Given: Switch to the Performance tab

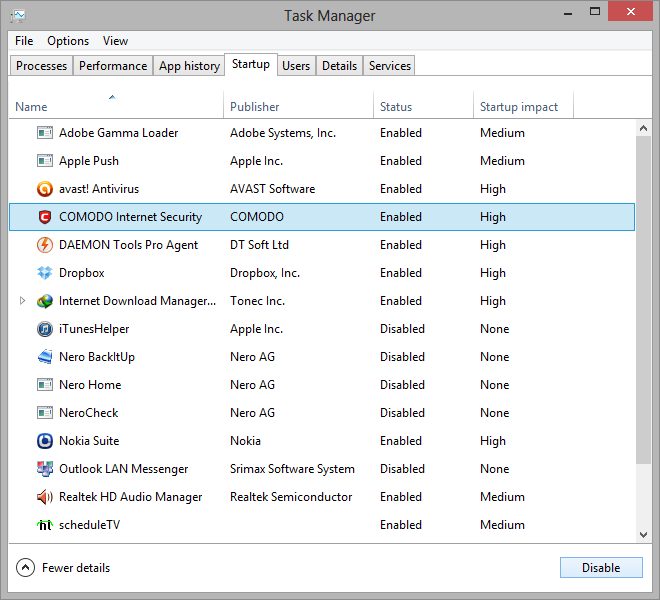Looking at the screenshot, I should pos(113,66).
